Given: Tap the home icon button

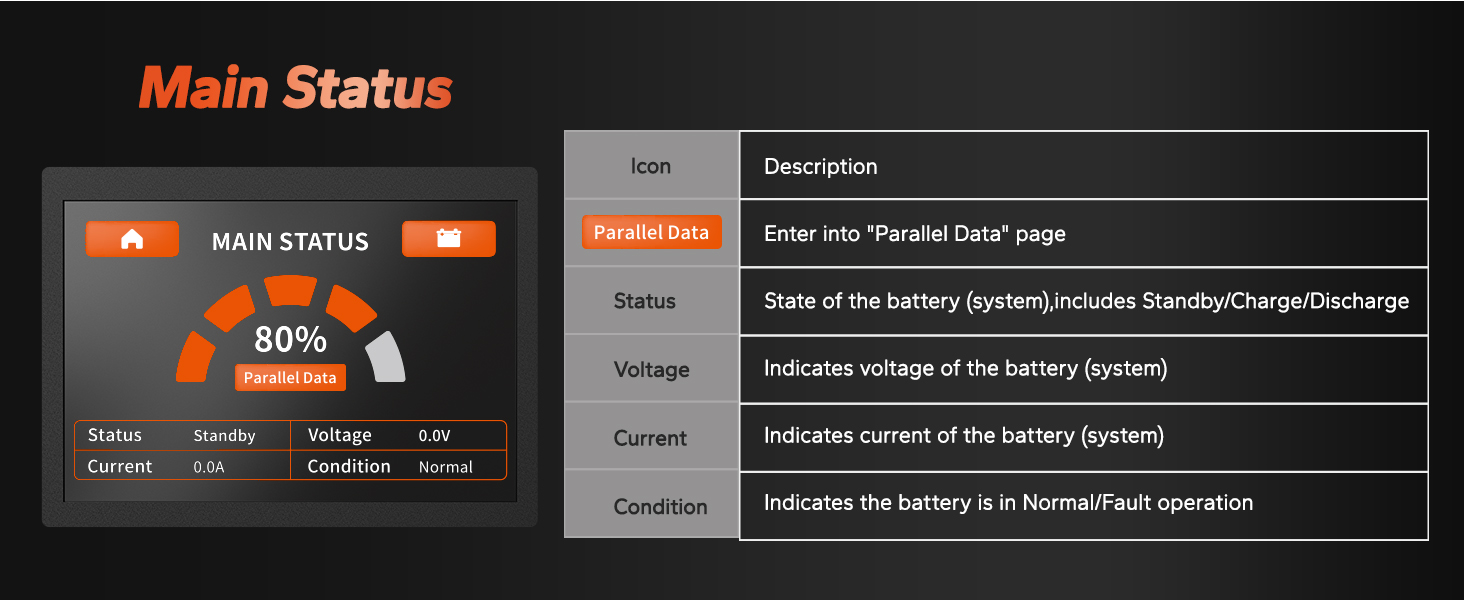Looking at the screenshot, I should 132,239.
